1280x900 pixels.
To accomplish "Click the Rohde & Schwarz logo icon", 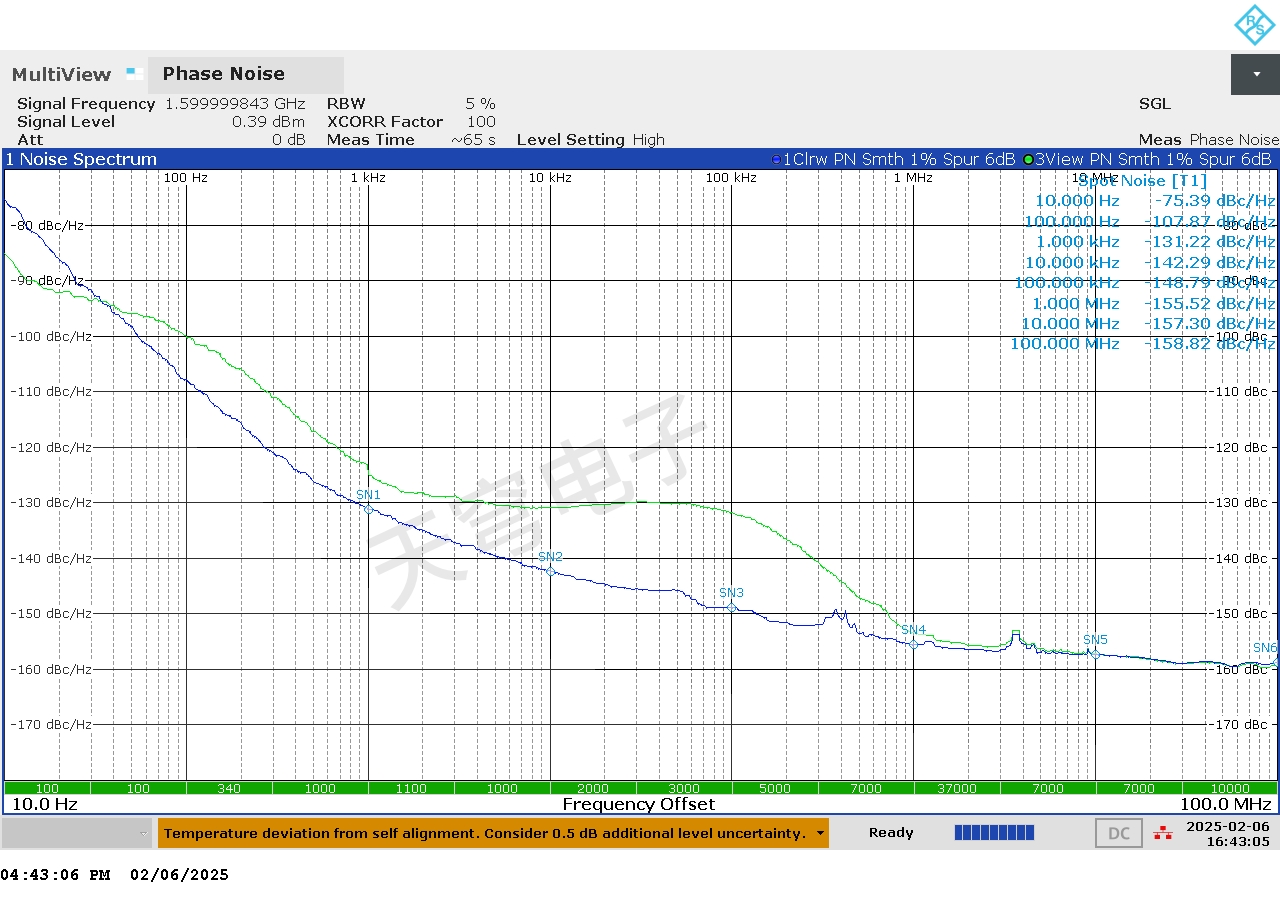I will tap(1254, 25).
